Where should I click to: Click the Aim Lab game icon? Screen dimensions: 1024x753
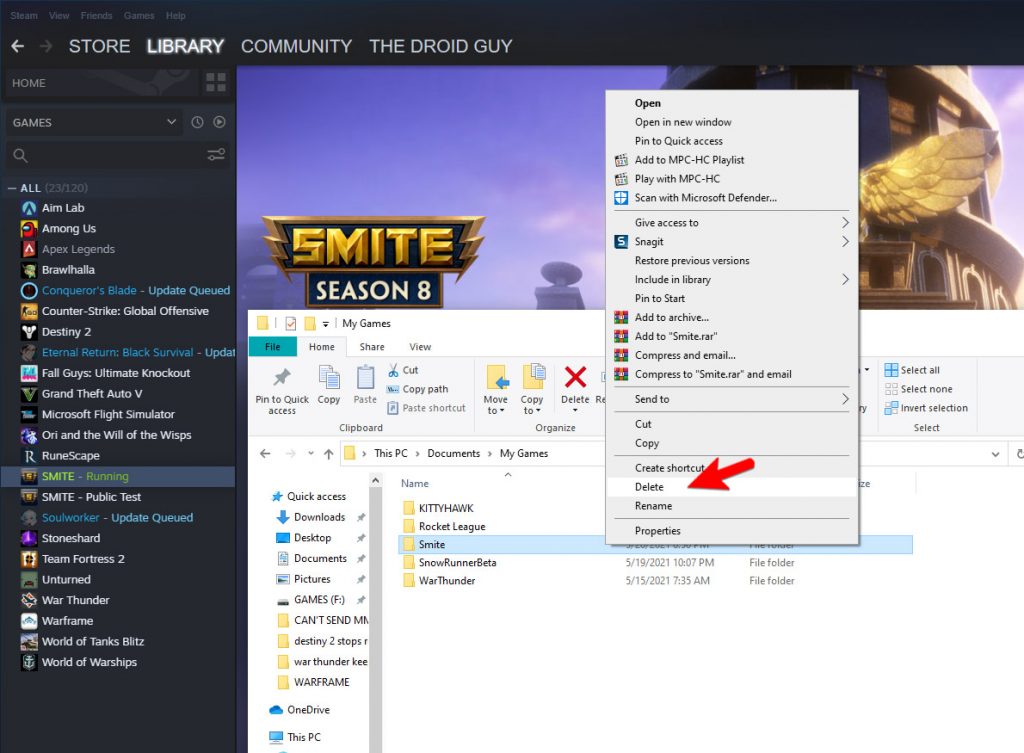click(29, 208)
